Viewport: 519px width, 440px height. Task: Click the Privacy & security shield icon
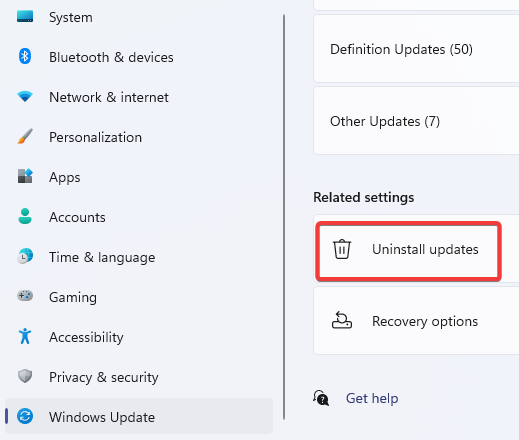25,376
